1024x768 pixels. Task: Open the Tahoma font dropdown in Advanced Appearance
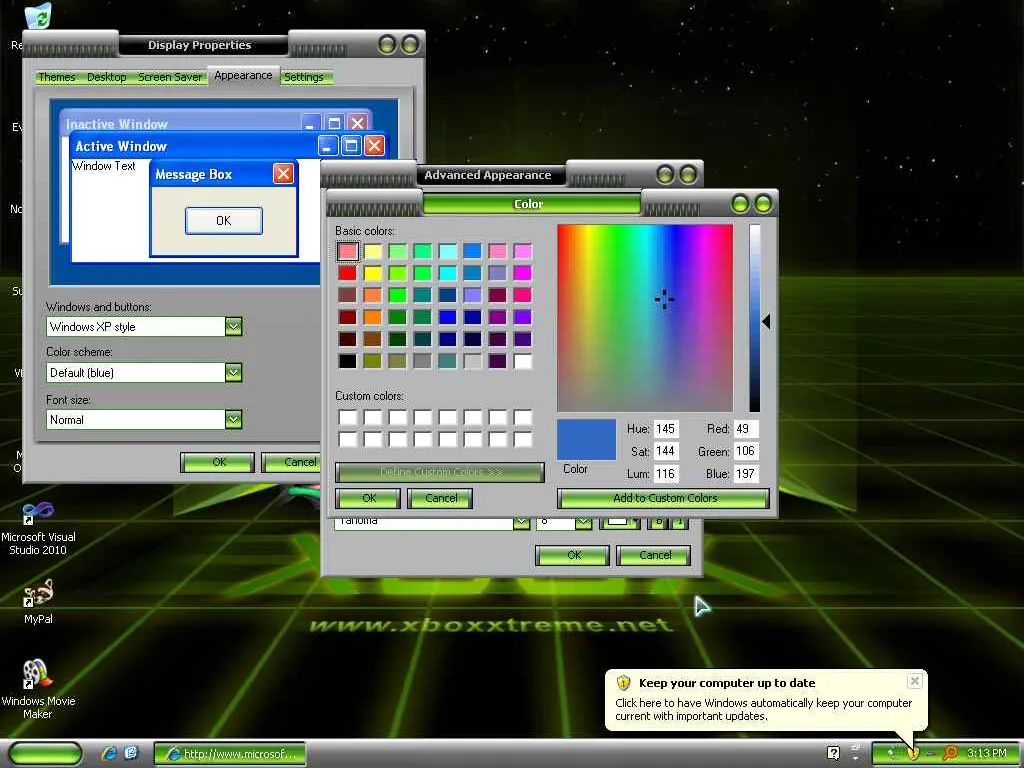(520, 522)
